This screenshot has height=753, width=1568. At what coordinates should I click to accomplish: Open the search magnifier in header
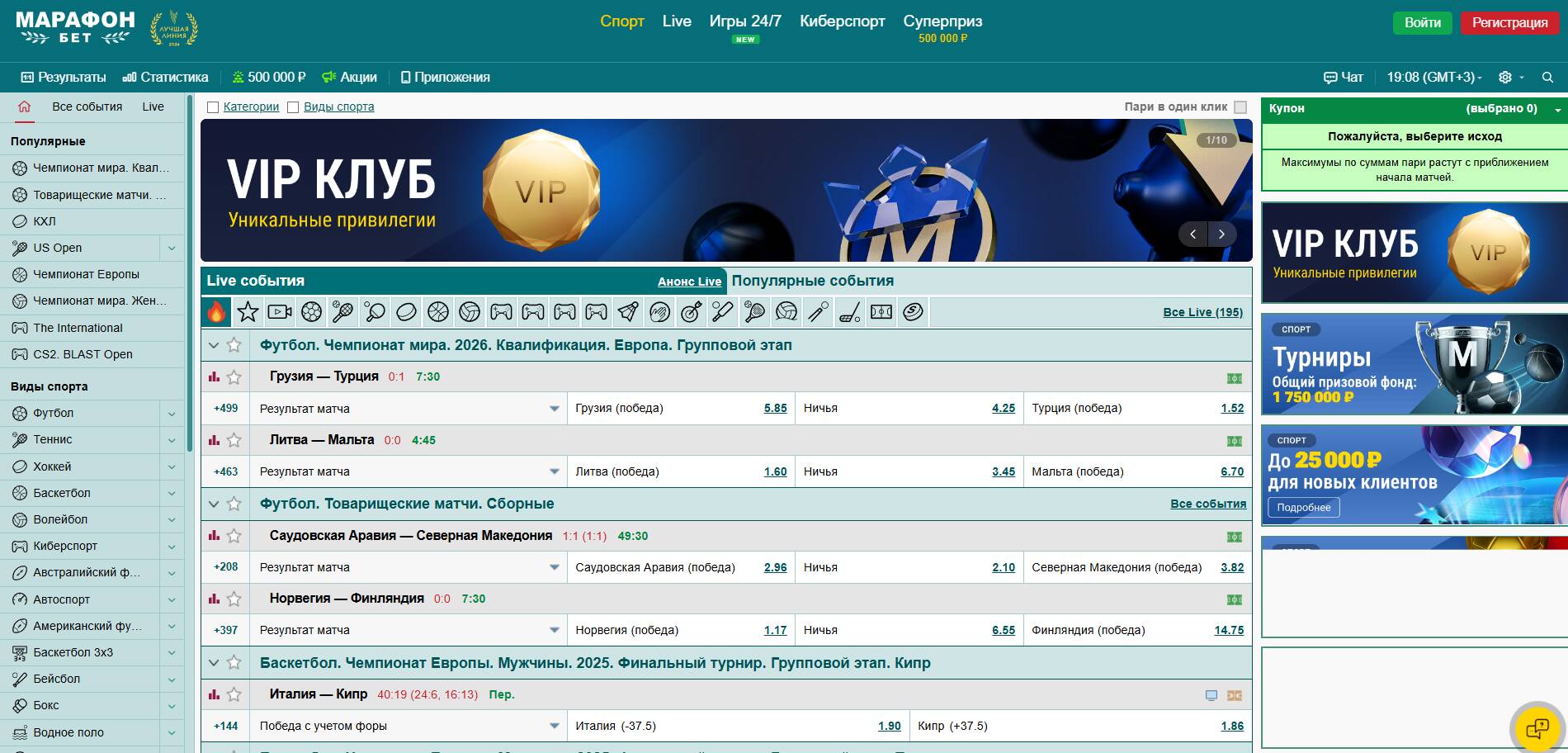pyautogui.click(x=1547, y=77)
